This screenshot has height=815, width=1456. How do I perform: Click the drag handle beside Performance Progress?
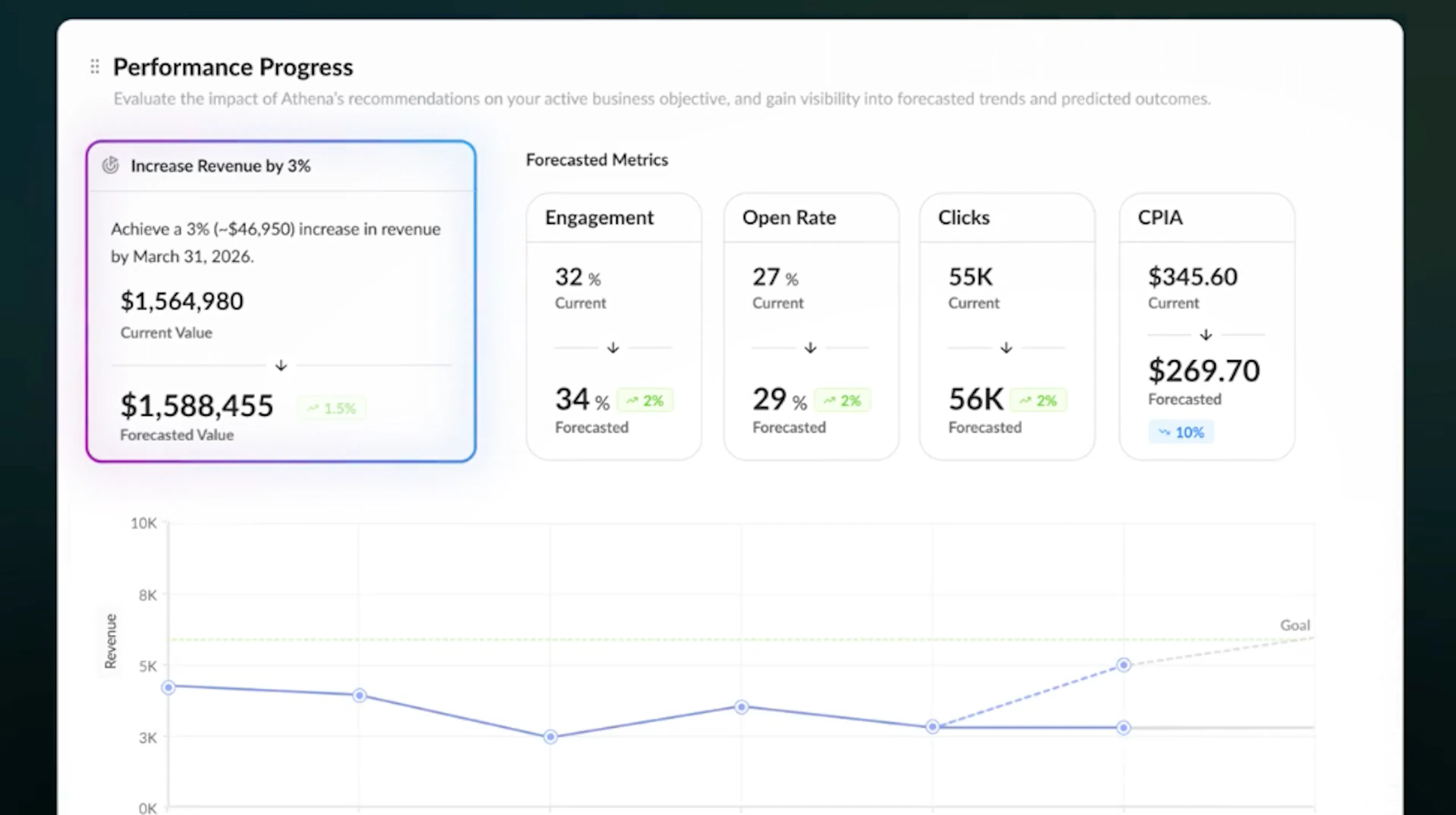[x=95, y=67]
